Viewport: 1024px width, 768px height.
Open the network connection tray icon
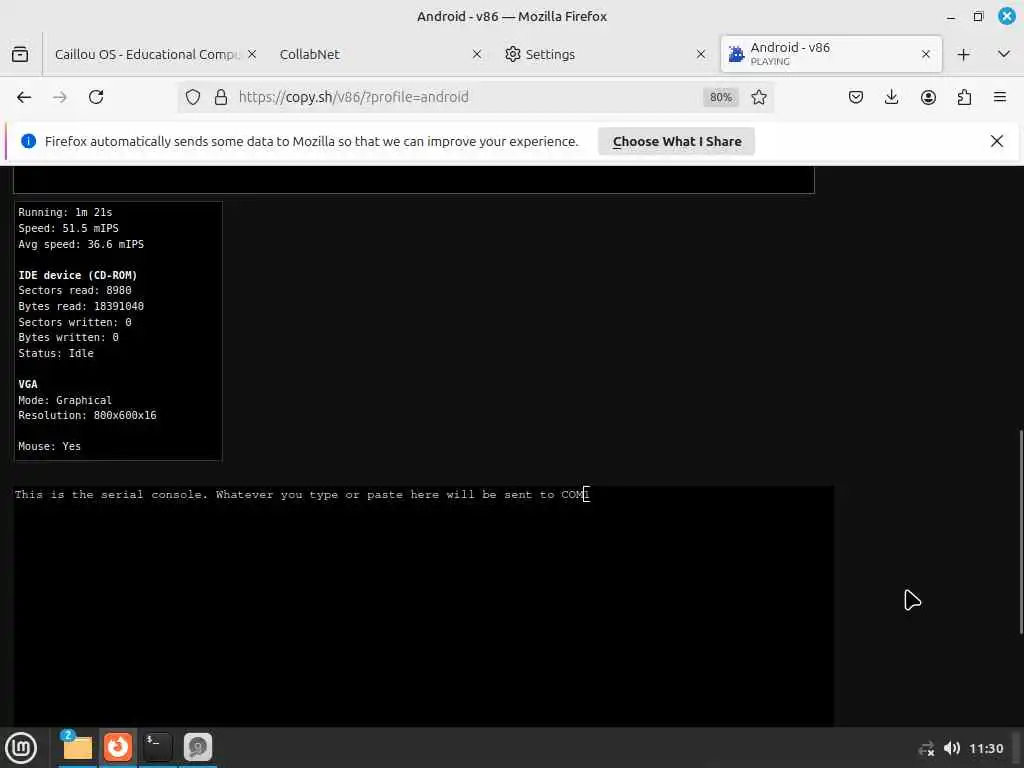pos(926,748)
